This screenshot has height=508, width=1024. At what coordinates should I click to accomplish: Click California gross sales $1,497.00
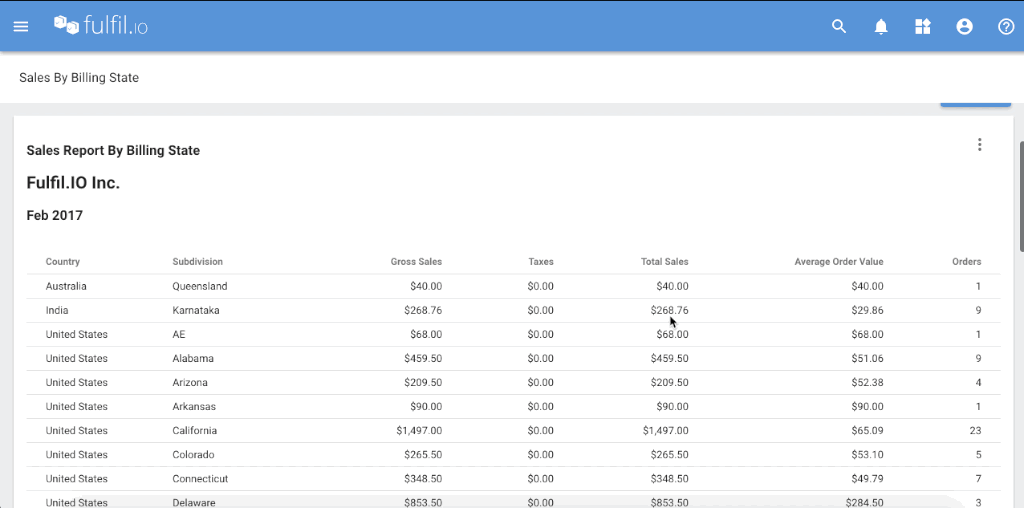(x=419, y=431)
